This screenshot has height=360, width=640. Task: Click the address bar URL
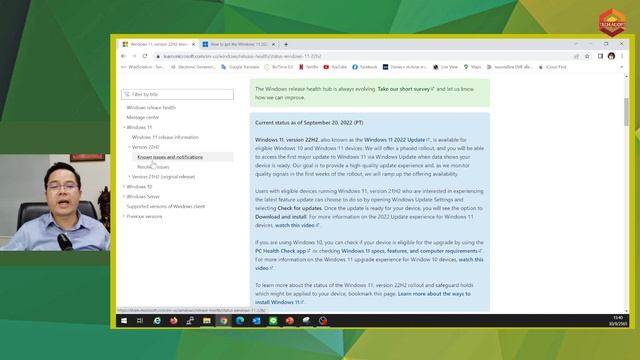242,56
